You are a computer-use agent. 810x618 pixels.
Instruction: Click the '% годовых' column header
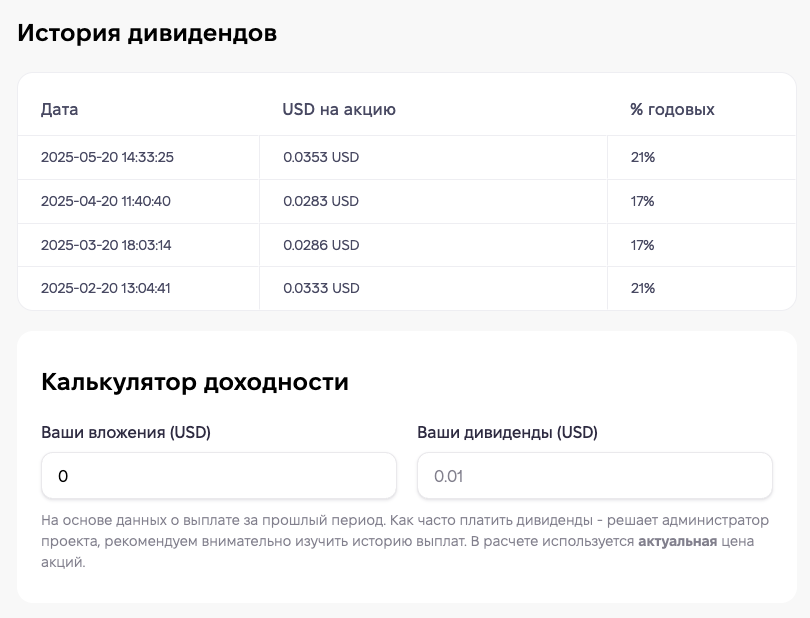point(672,109)
